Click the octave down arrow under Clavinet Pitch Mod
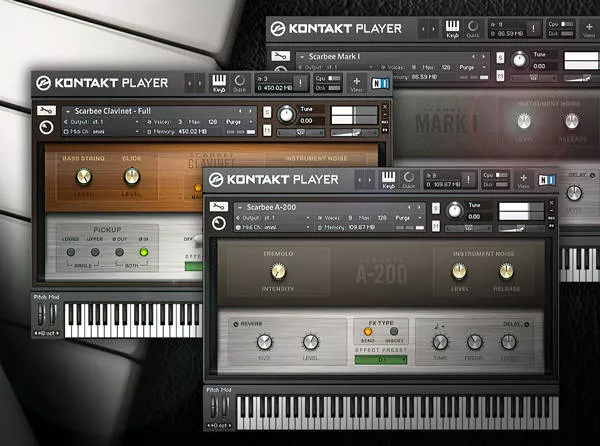Screen dimensions: 600x446 [x=36, y=333]
